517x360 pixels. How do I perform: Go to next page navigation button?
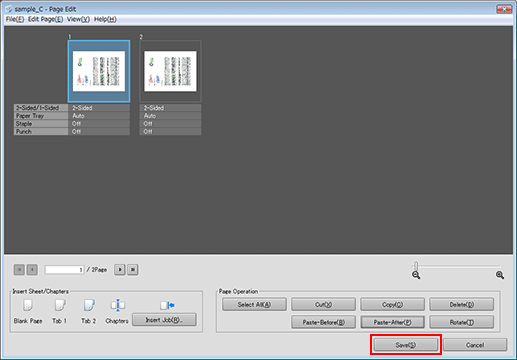120,270
